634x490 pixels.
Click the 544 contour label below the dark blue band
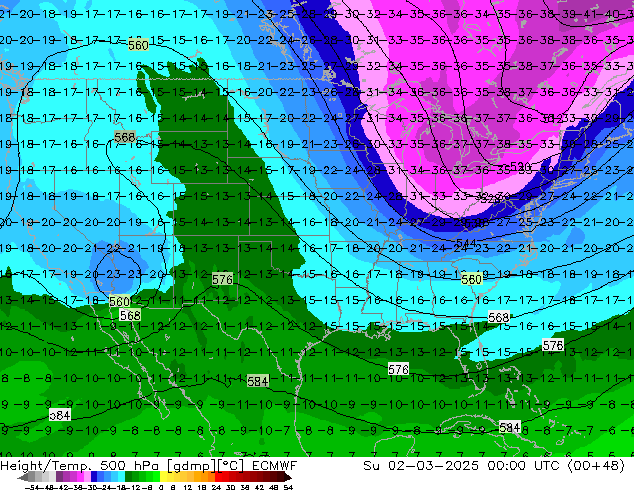click(x=466, y=243)
